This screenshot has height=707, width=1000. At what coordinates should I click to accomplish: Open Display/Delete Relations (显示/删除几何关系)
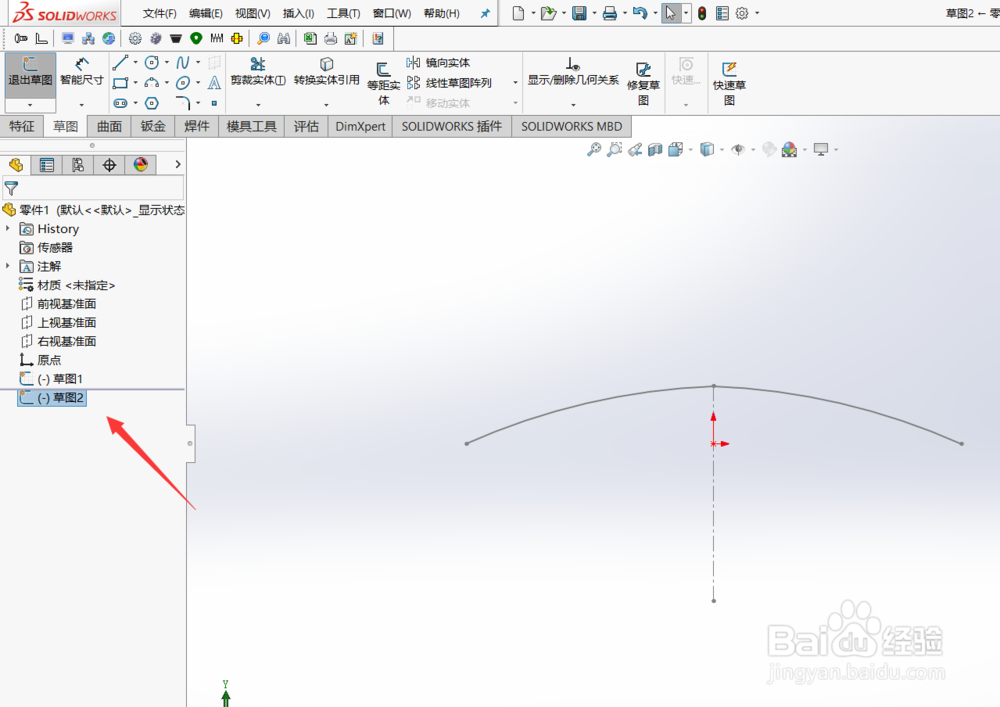573,71
